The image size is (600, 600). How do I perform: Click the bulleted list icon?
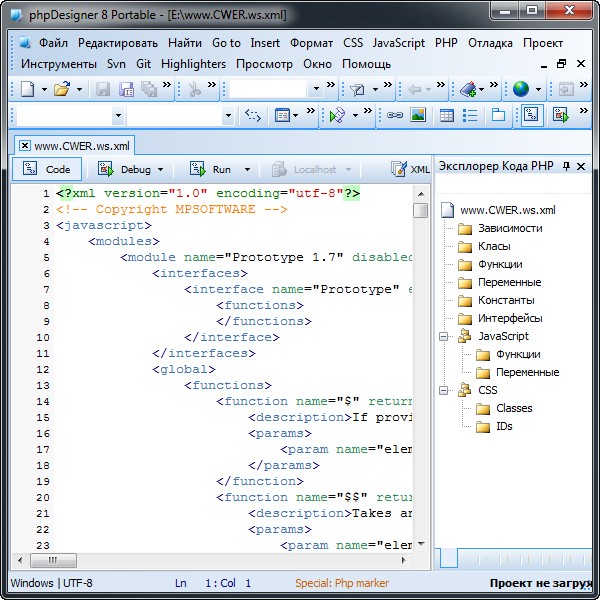click(x=469, y=116)
